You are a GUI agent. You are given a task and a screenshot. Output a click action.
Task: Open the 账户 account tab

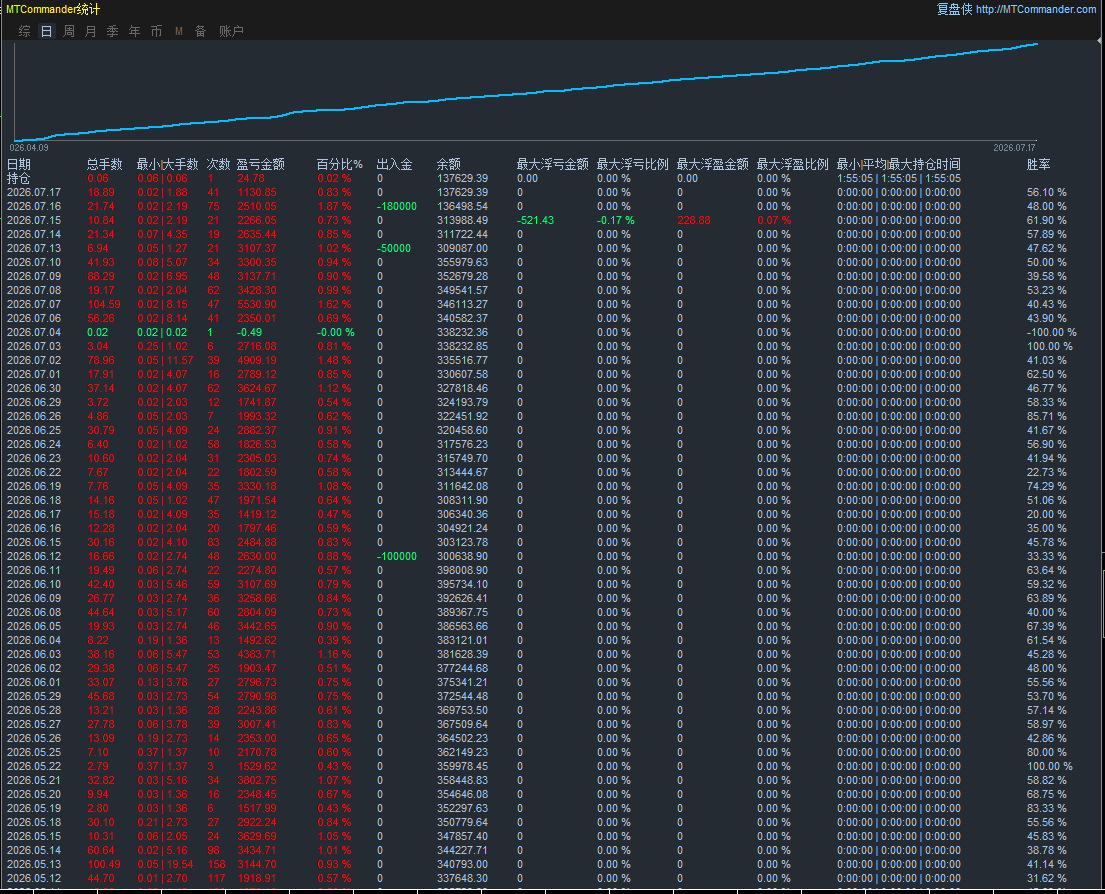click(231, 31)
